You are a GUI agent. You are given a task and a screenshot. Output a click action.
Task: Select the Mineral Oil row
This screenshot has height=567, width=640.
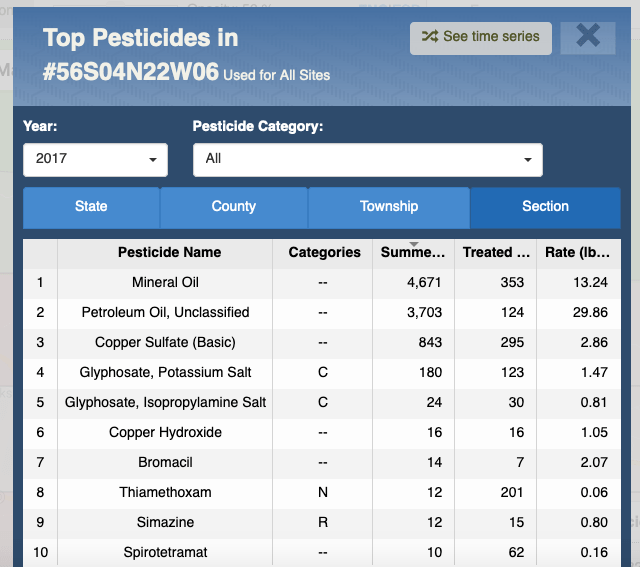(x=166, y=283)
